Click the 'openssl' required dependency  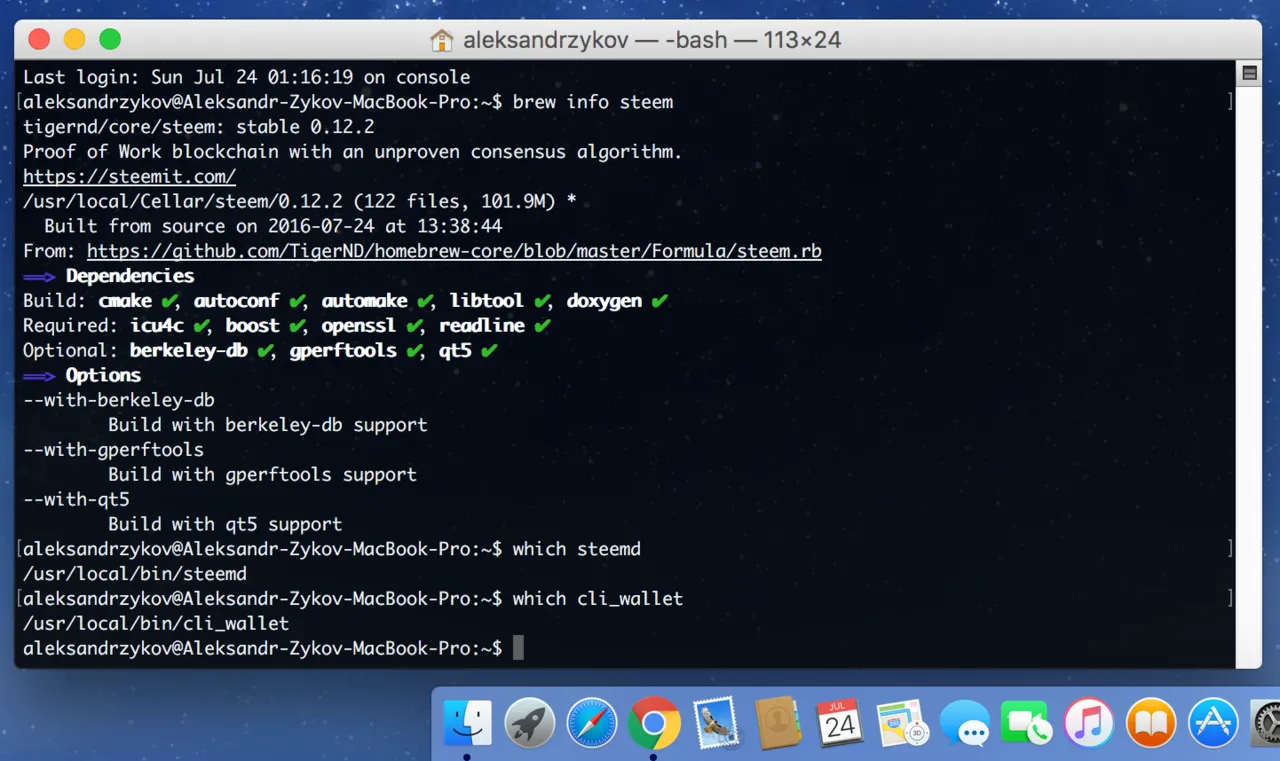point(359,326)
